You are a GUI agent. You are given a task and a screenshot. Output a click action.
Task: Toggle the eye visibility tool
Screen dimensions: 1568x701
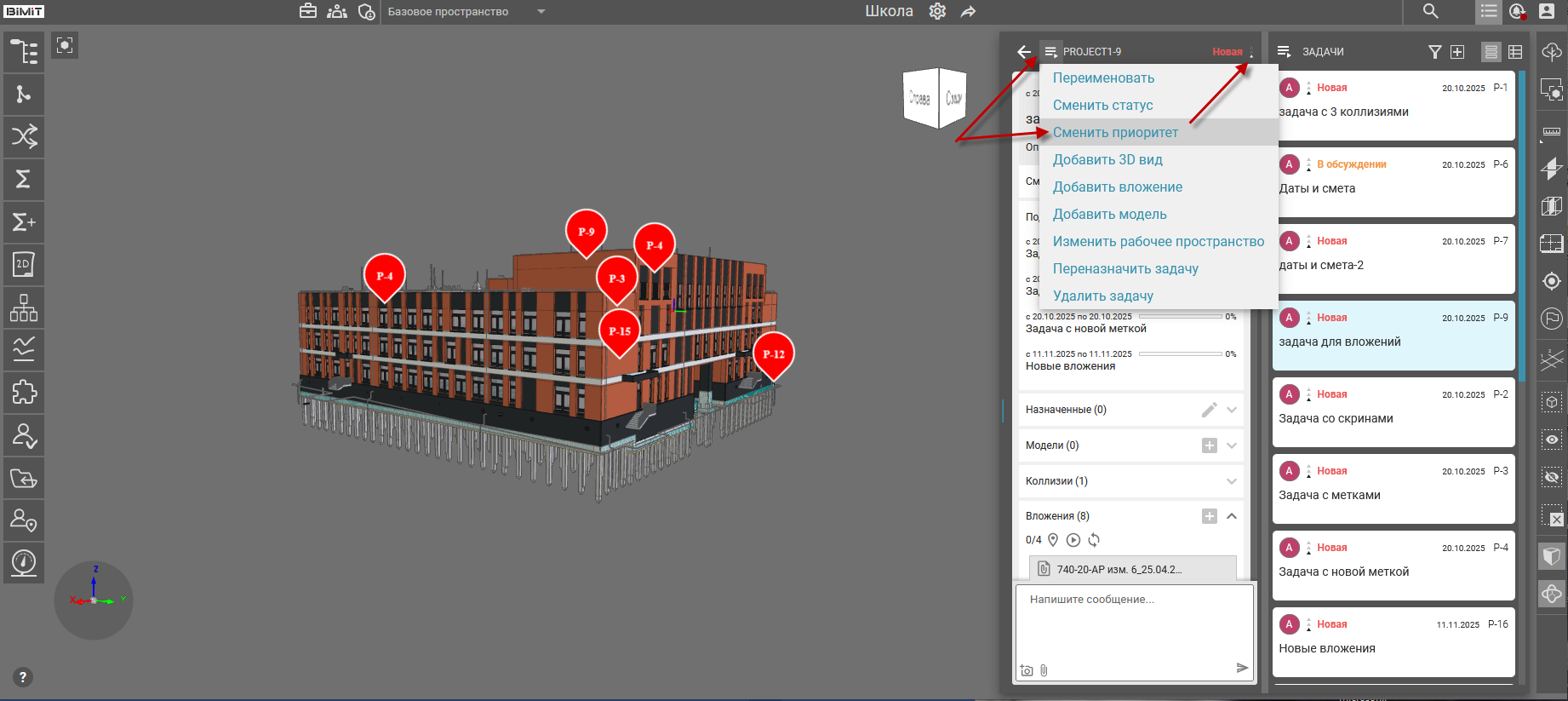point(1552,440)
